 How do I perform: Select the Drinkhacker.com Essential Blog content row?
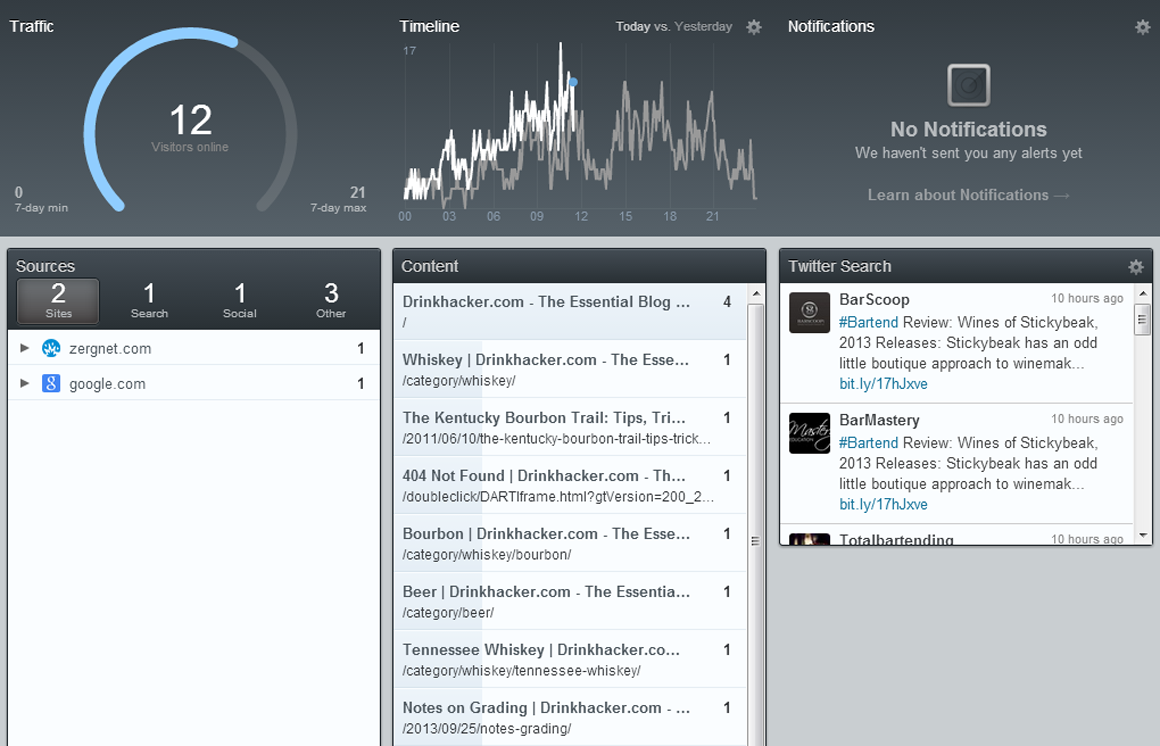pyautogui.click(x=570, y=312)
